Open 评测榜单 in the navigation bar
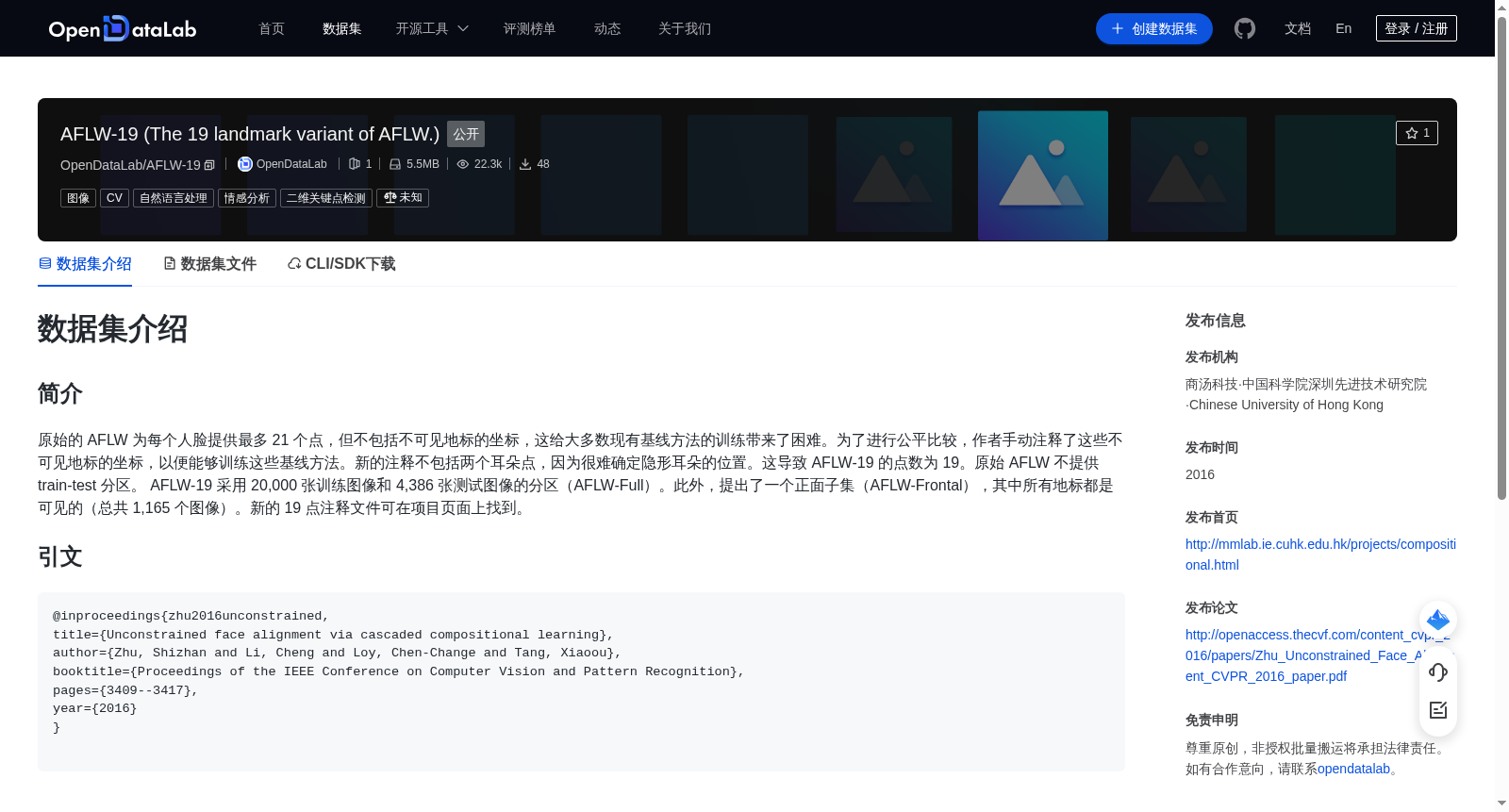The image size is (1509, 812). pos(530,28)
